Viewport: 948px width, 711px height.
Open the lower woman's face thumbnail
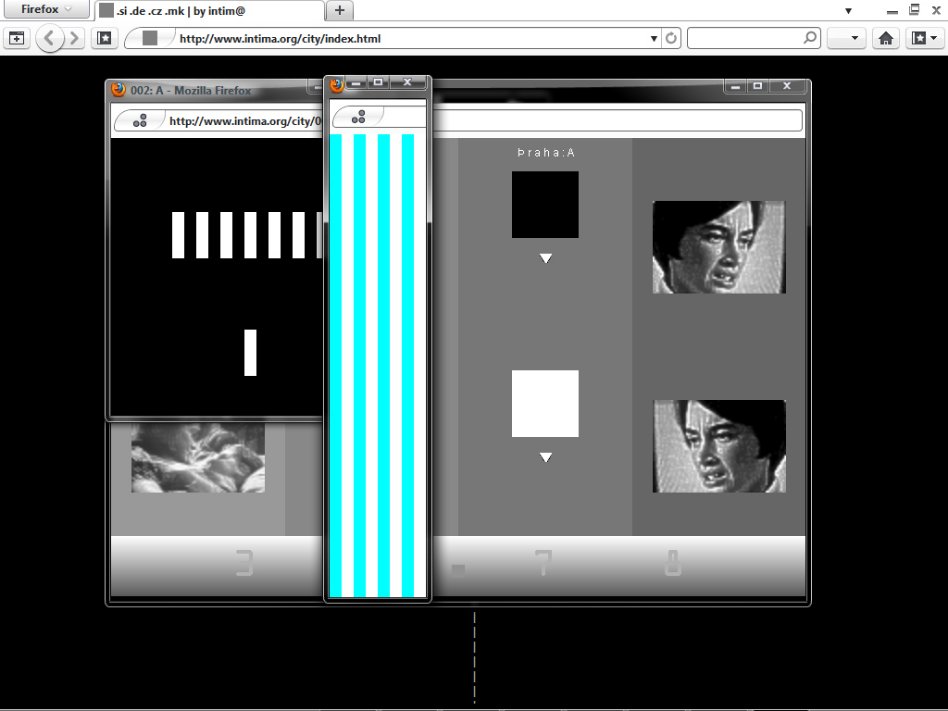(x=718, y=446)
